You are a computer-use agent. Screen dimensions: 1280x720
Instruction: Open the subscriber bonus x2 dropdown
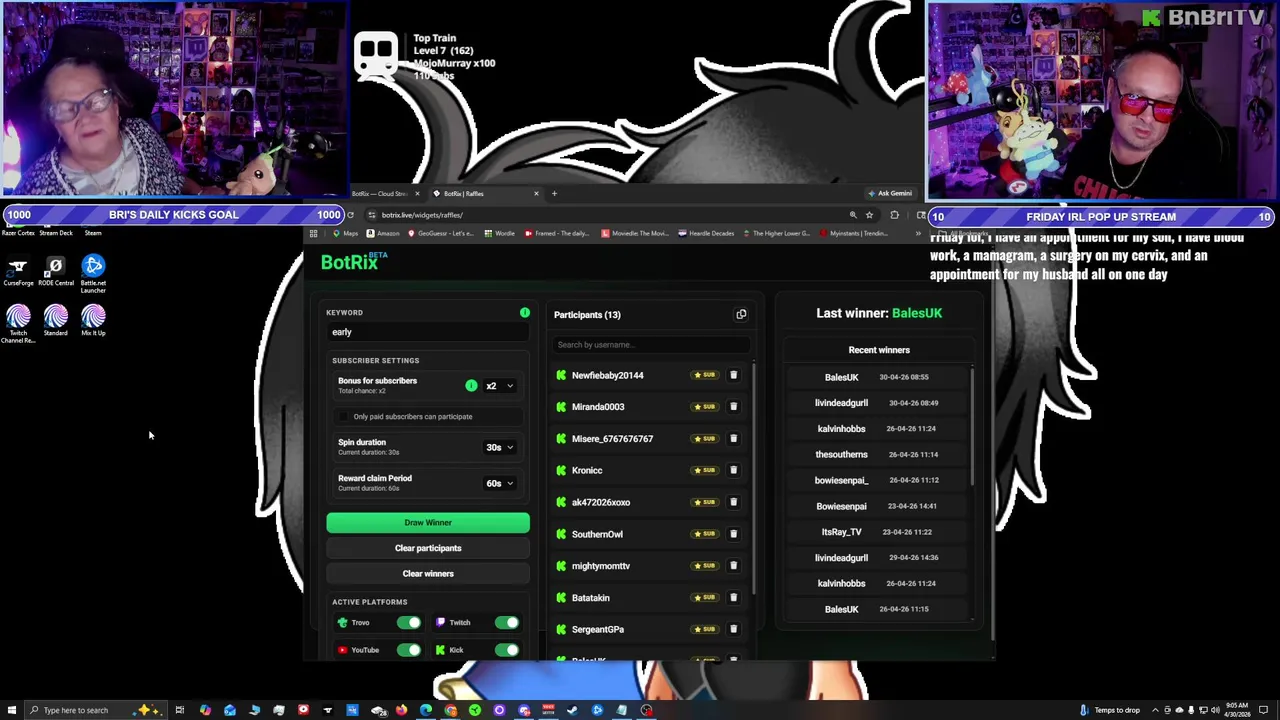click(500, 386)
